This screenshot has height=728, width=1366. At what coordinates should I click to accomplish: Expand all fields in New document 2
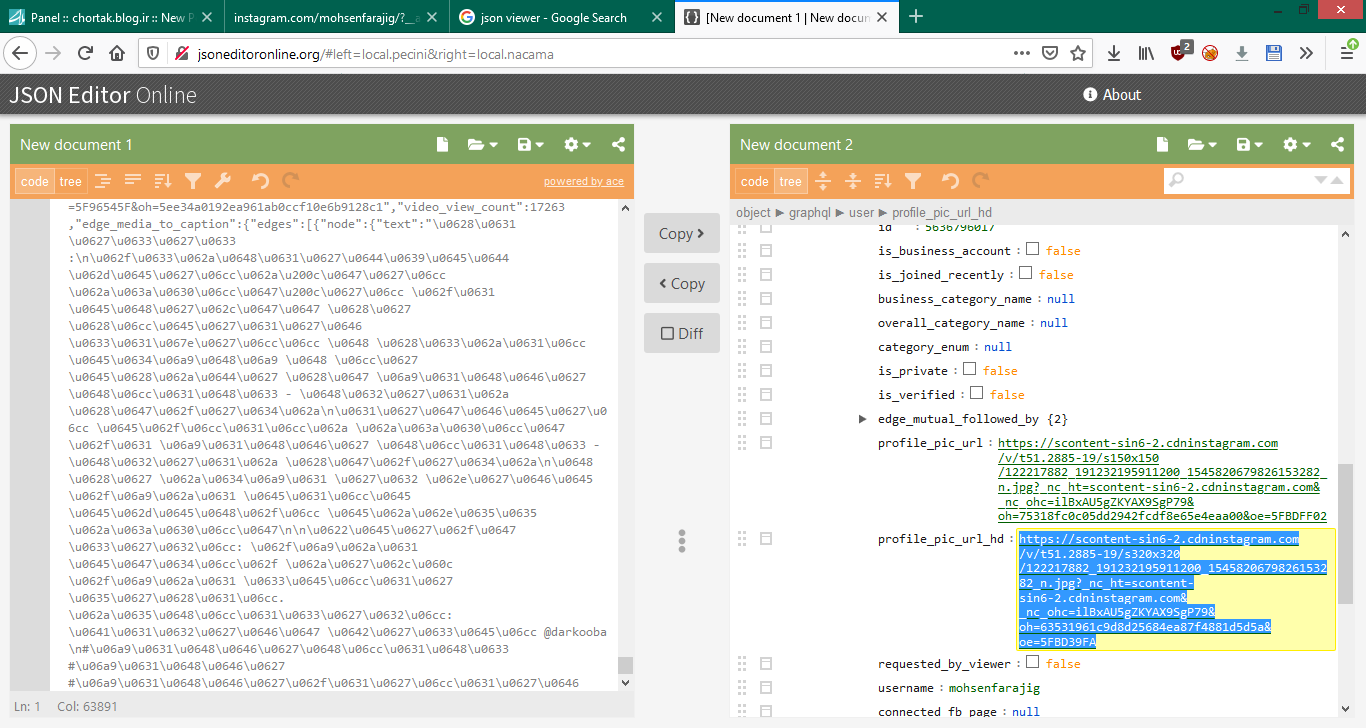823,181
